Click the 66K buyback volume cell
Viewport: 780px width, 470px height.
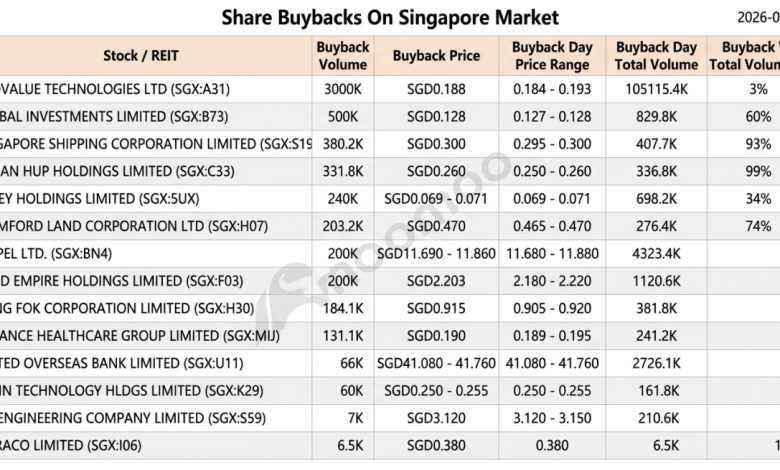(x=352, y=363)
